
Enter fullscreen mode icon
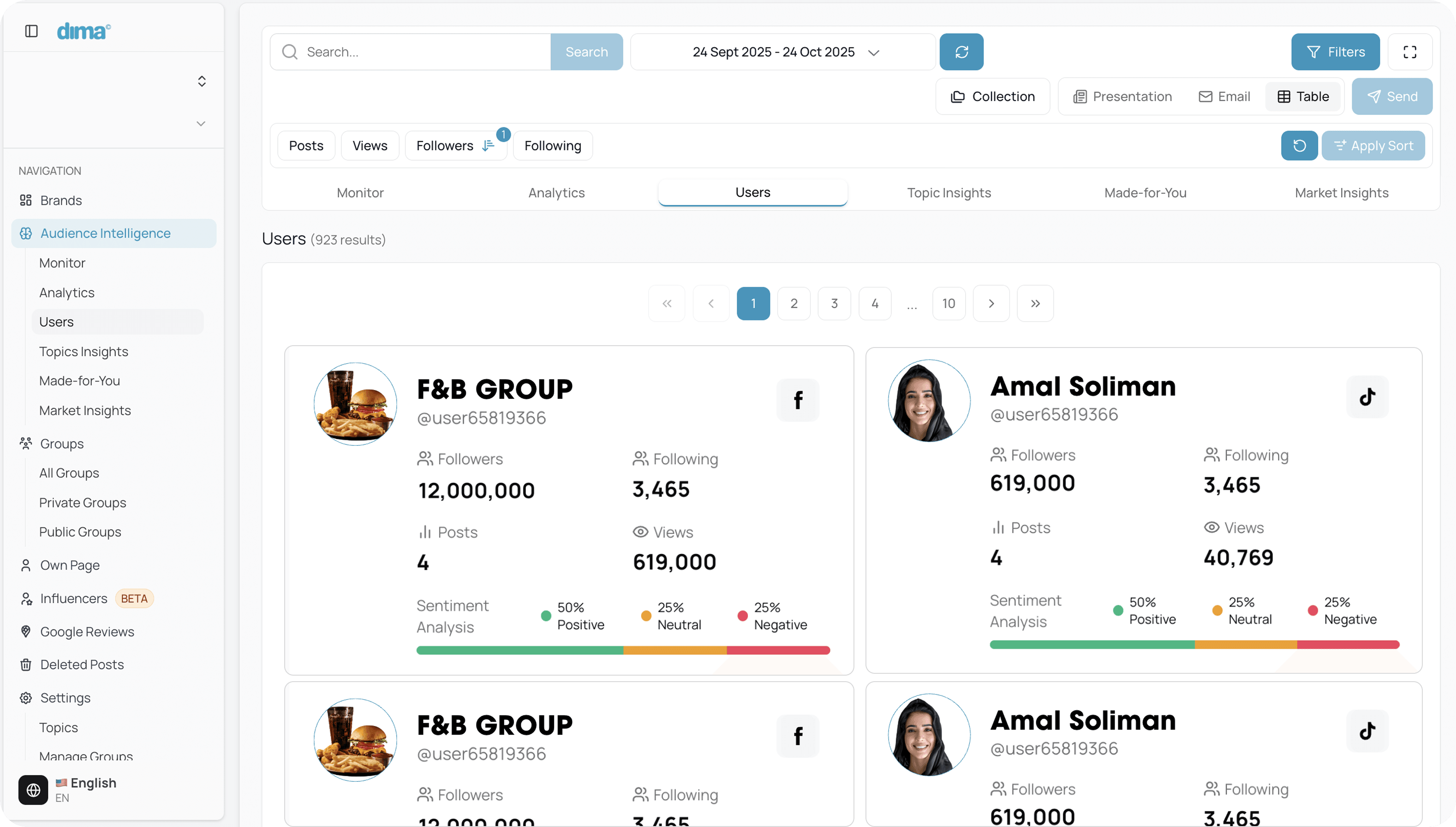click(1409, 52)
